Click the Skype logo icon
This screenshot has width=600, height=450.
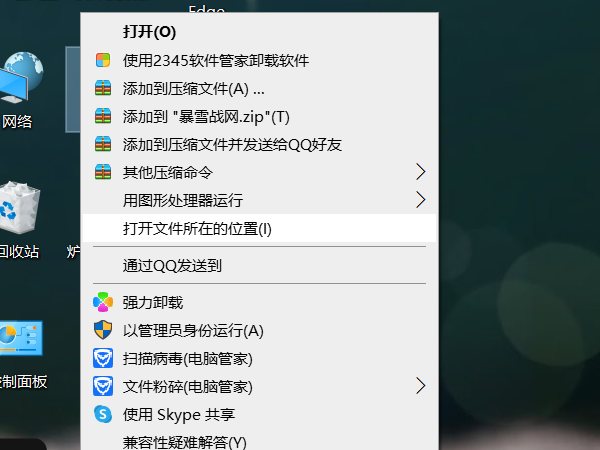(103, 414)
